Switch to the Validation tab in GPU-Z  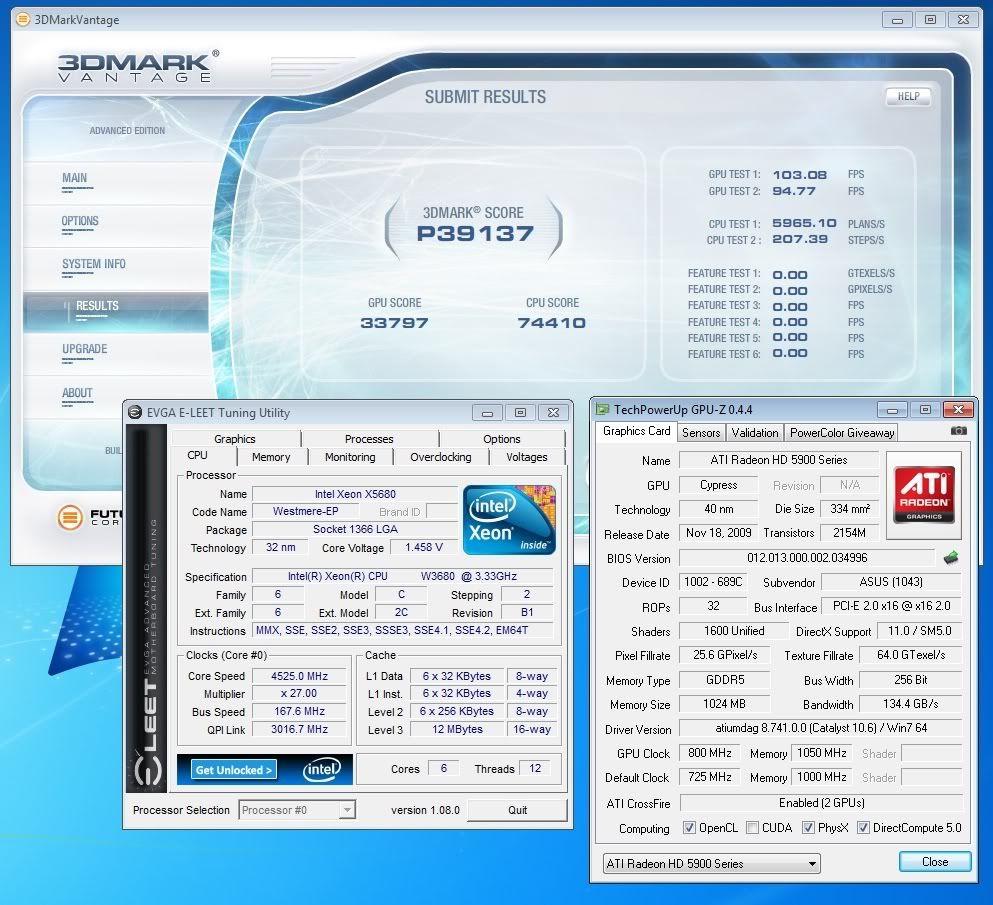click(x=754, y=433)
